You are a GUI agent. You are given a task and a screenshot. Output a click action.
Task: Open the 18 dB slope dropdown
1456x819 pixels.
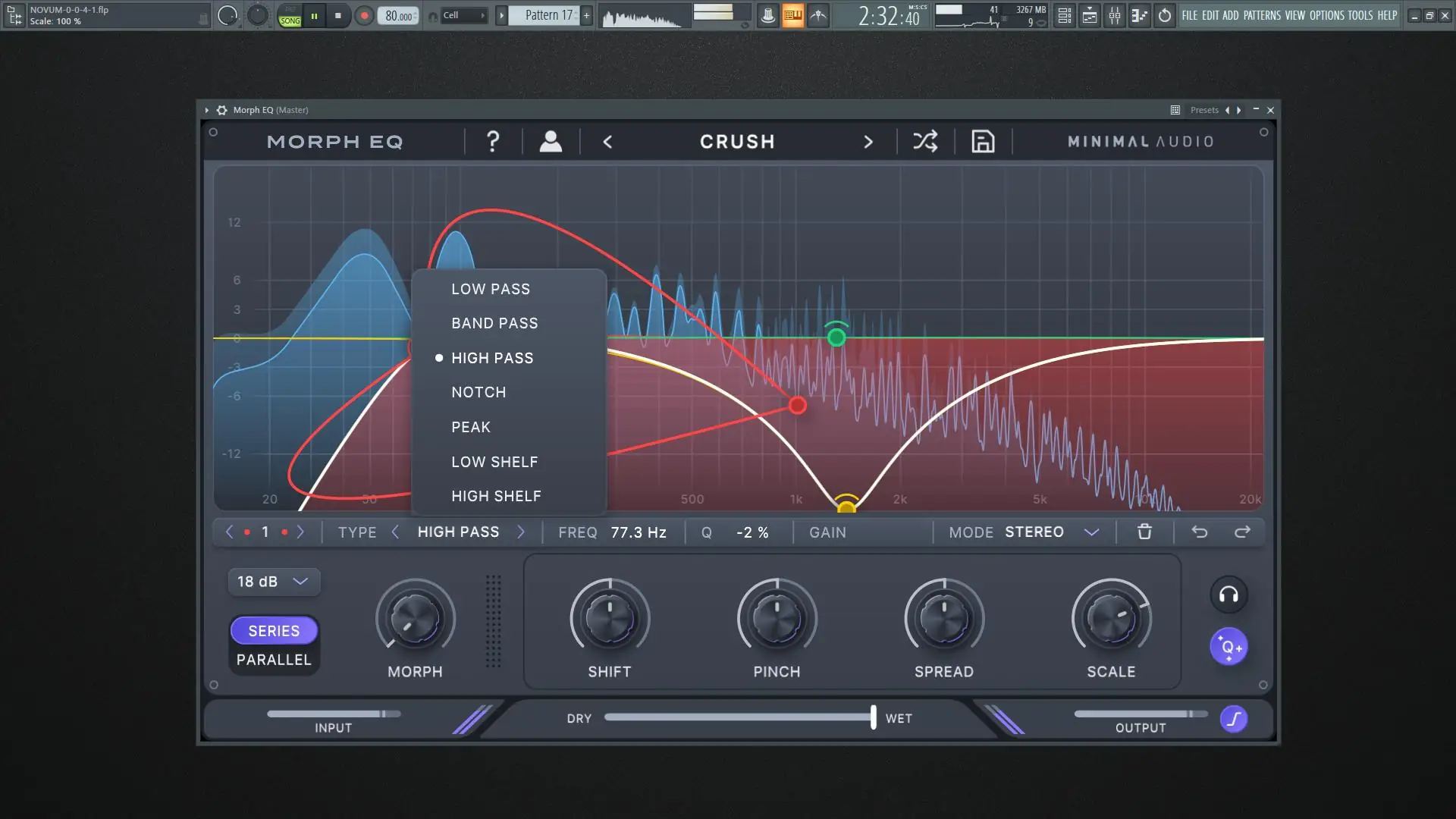click(273, 582)
